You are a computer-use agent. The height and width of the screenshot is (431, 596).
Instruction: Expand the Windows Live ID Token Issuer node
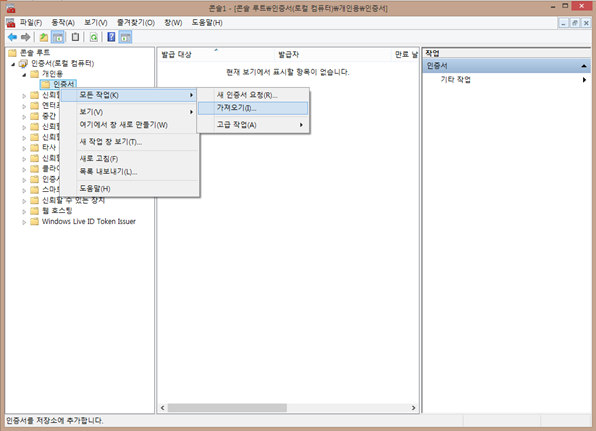(x=24, y=222)
